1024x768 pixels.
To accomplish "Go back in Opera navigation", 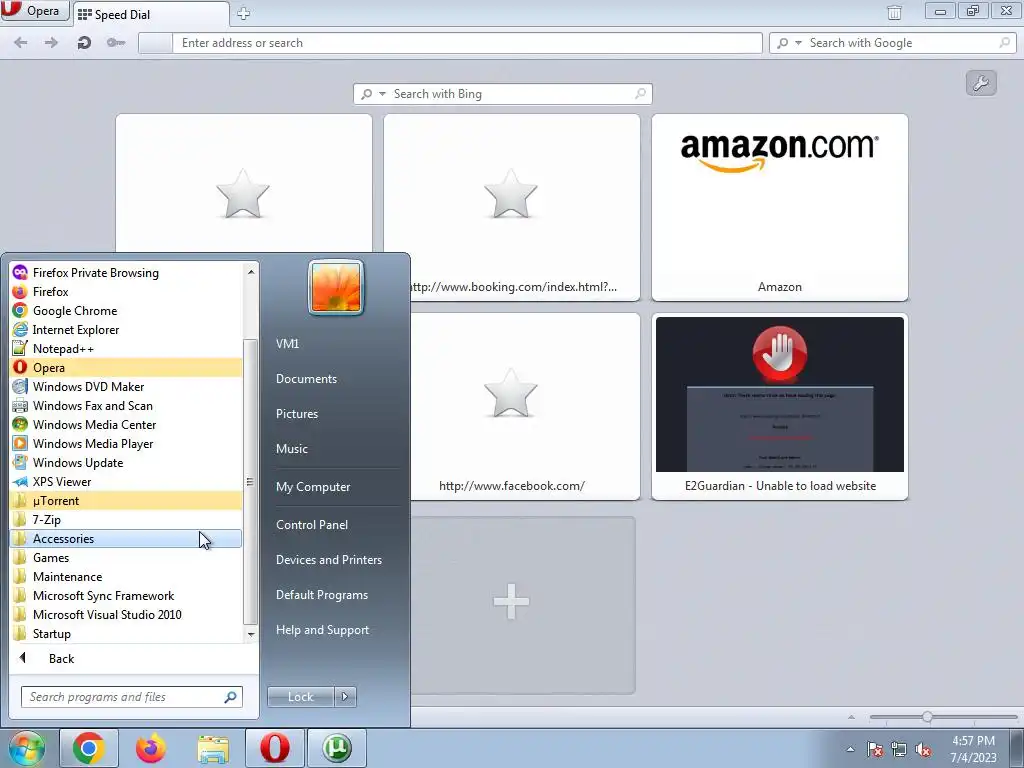I will tap(21, 43).
